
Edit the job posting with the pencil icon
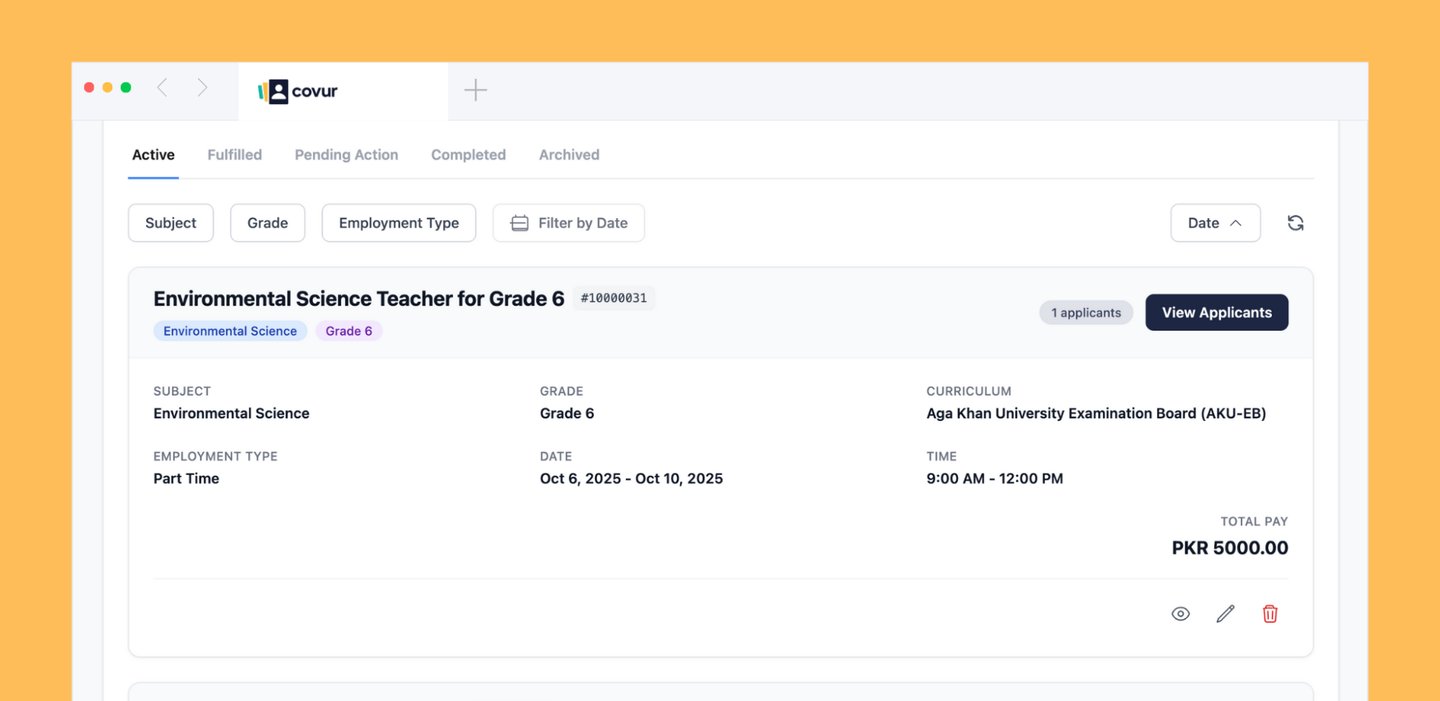pos(1225,614)
